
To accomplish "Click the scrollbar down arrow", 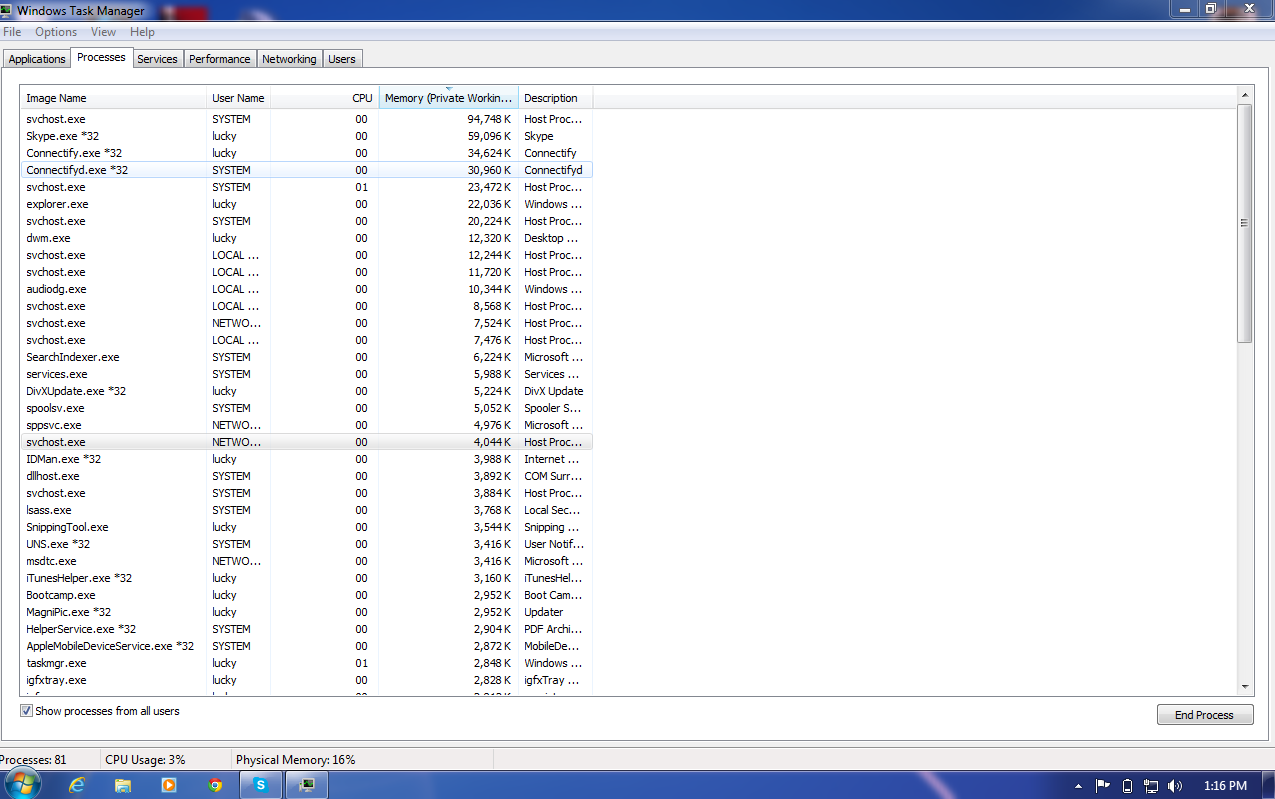I will click(1245, 686).
